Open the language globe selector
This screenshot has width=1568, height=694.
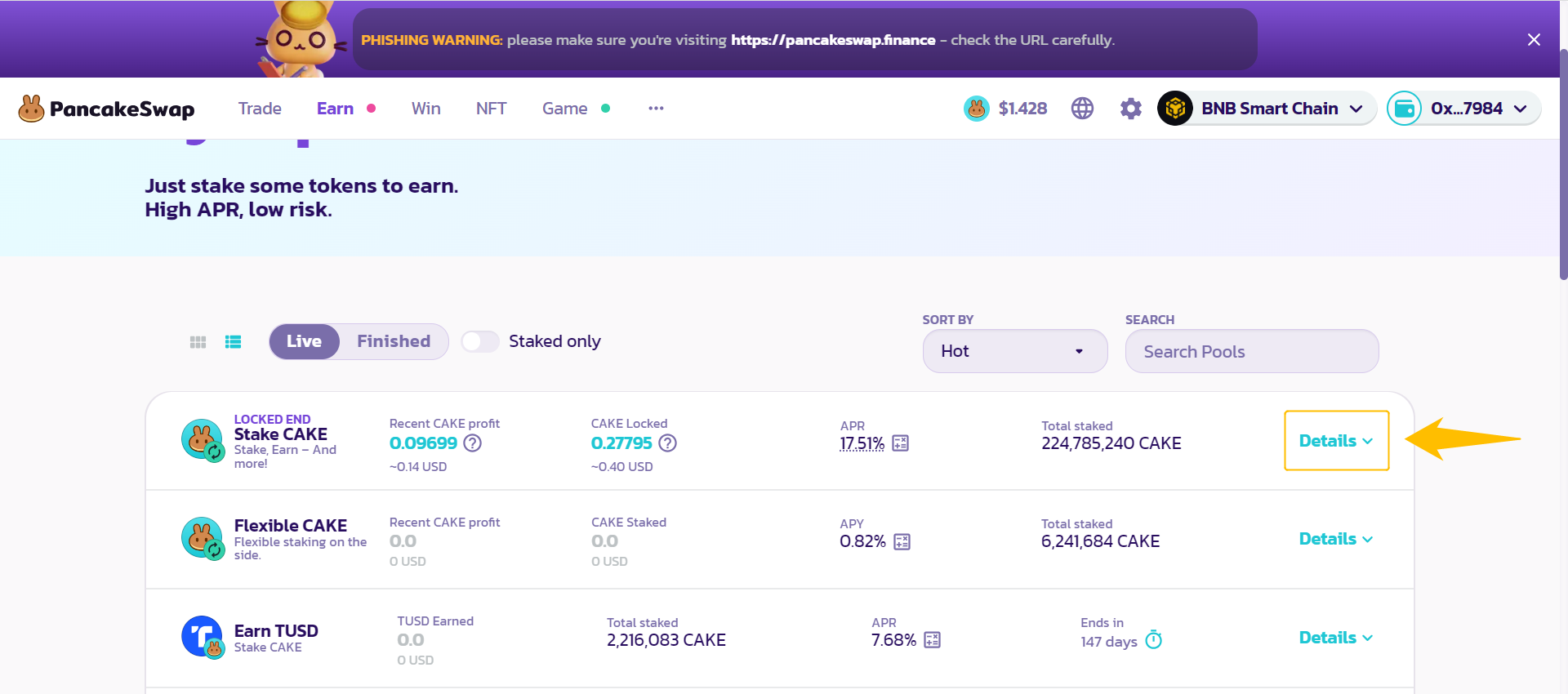[x=1082, y=109]
